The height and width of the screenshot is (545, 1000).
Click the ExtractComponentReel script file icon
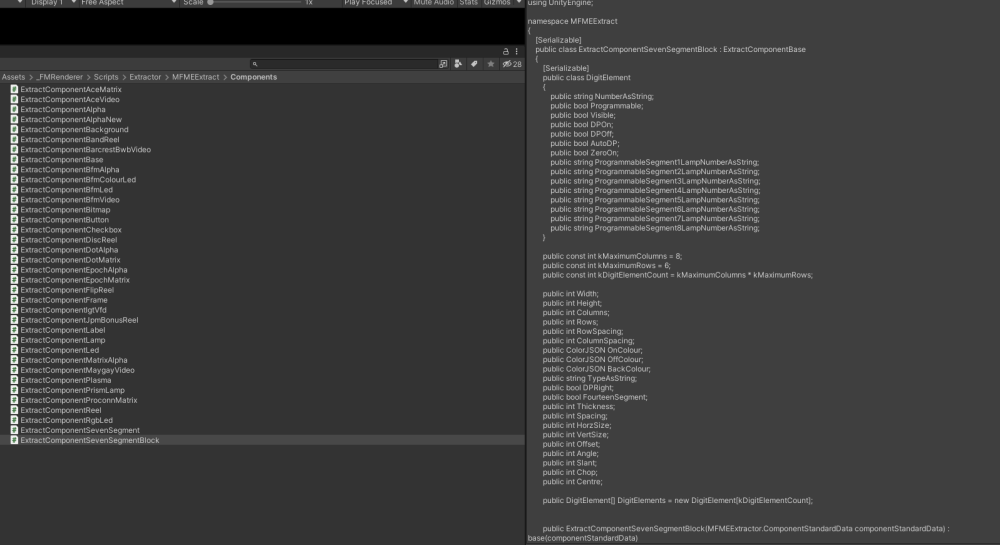click(14, 410)
